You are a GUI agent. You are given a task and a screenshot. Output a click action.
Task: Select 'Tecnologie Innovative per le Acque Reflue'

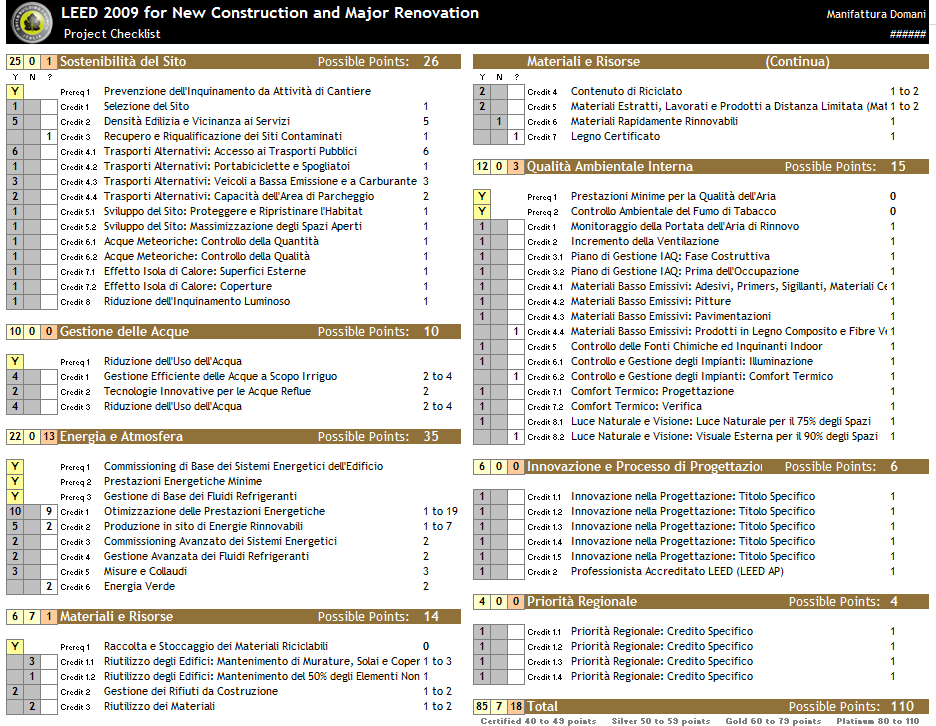(x=207, y=391)
